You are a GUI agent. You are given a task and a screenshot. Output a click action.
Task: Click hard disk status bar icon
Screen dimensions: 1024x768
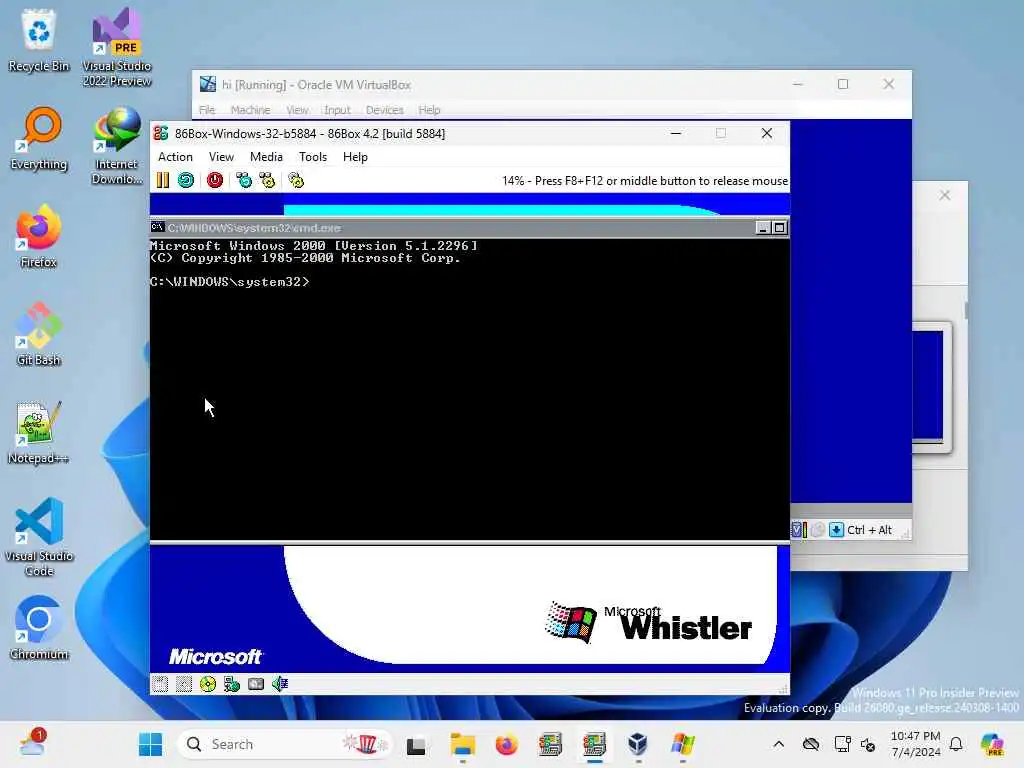pyautogui.click(x=256, y=684)
